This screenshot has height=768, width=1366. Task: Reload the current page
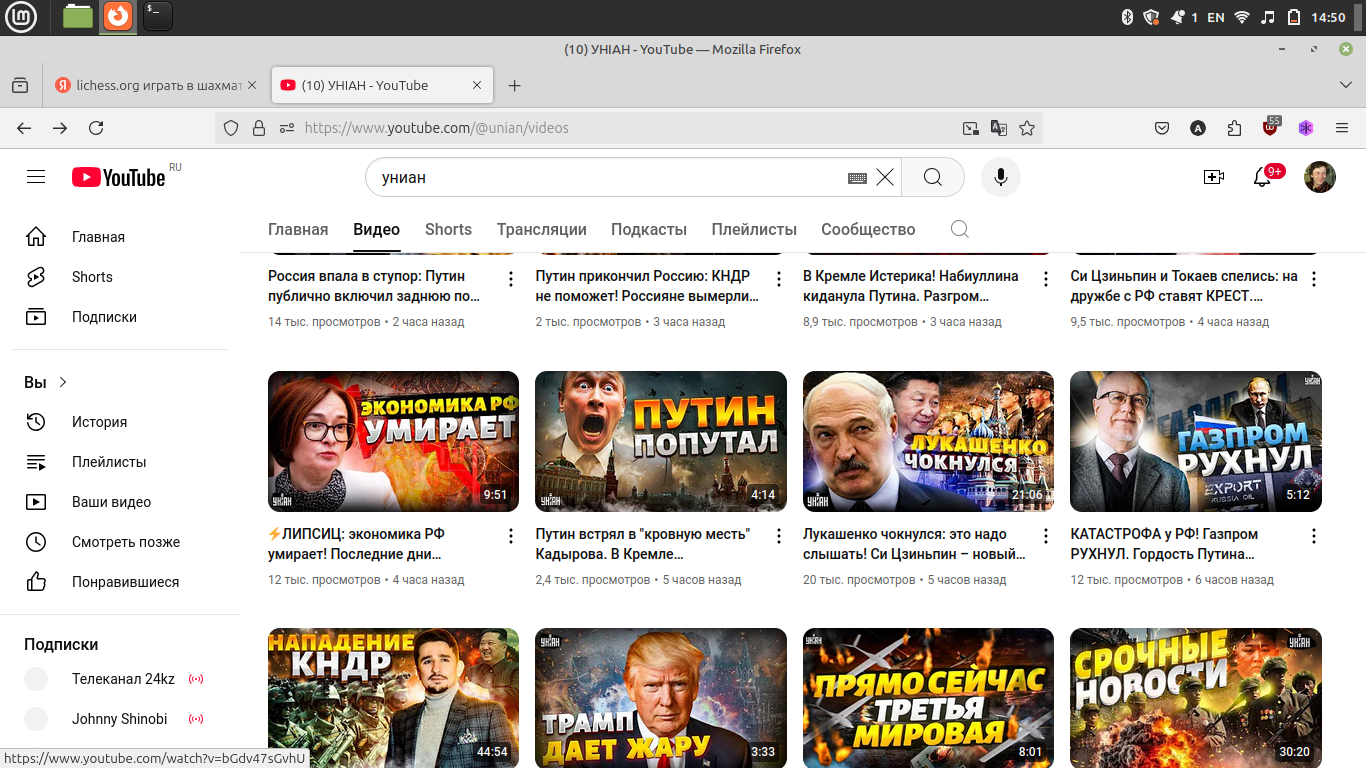click(96, 128)
